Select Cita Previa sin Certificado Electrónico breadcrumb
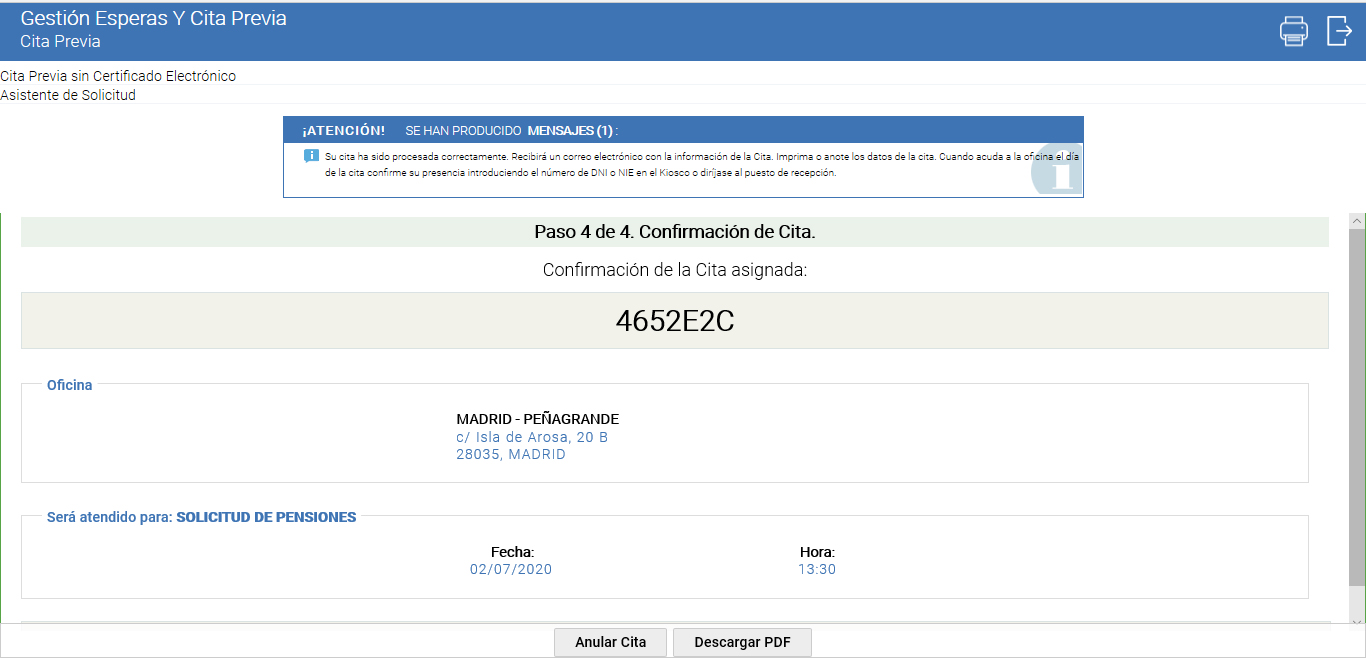Viewport: 1366px width, 658px height. [x=118, y=76]
